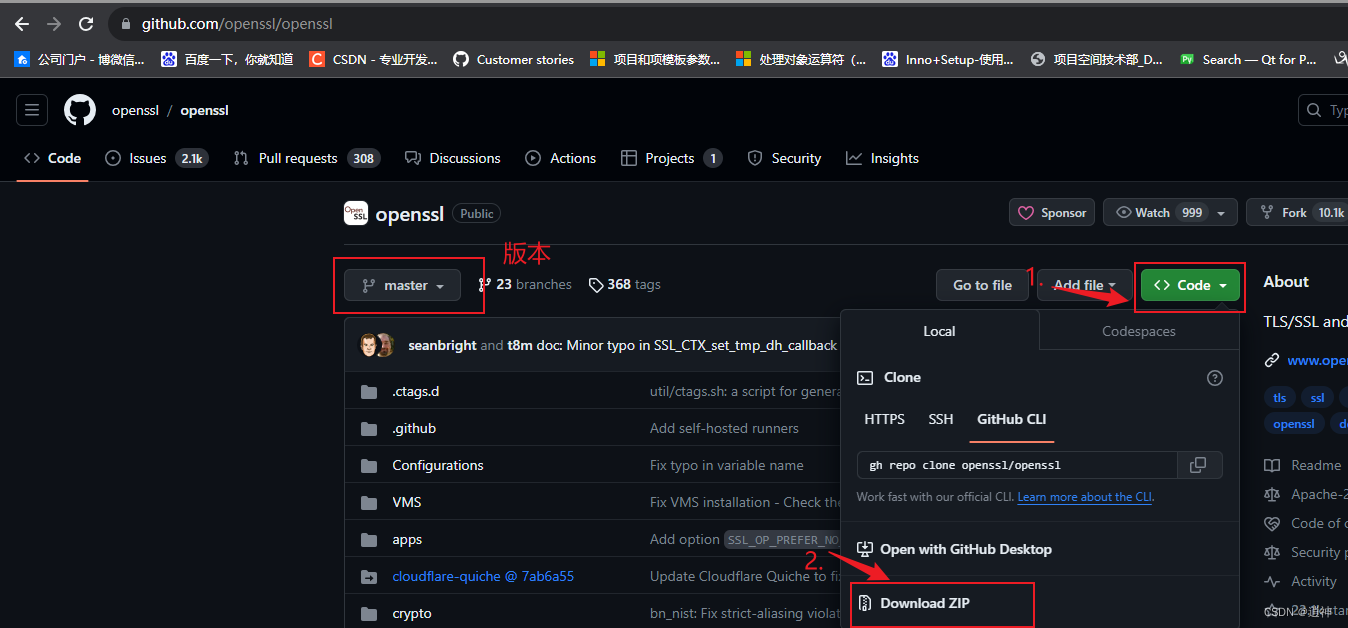Open the 公司门户 bookmark
Viewport: 1348px width, 628px height.
(80, 59)
